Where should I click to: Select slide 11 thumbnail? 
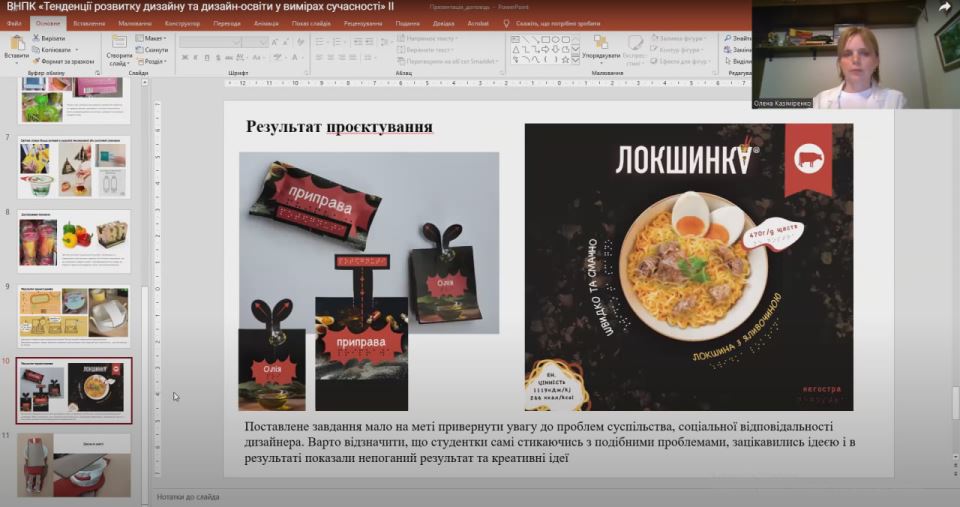(73, 465)
